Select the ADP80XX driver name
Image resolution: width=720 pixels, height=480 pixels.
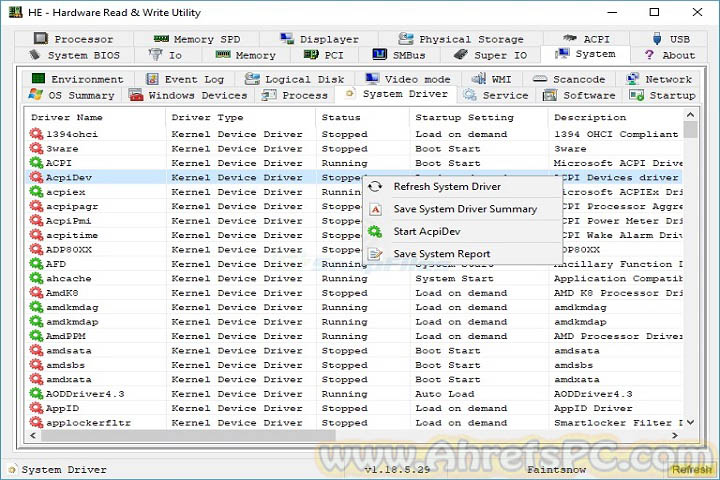pyautogui.click(x=69, y=249)
